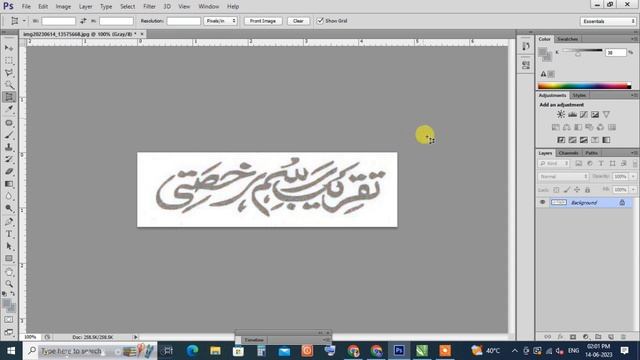Open the Fill slider dropdown arrow
This screenshot has height=360, width=640.
pyautogui.click(x=633, y=190)
